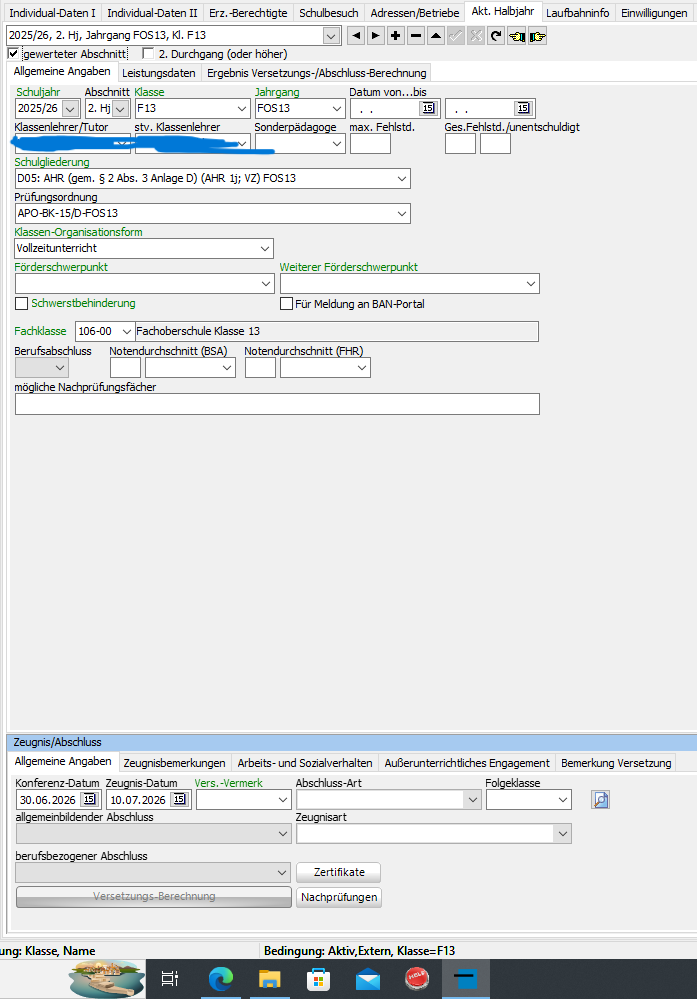This screenshot has width=697, height=999.
Task: Open the Schuljahr dropdown
Action: point(71,109)
